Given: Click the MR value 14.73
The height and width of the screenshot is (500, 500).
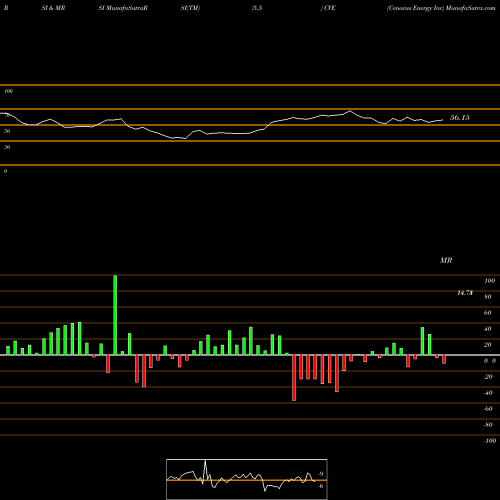Looking at the screenshot, I should [x=465, y=293].
